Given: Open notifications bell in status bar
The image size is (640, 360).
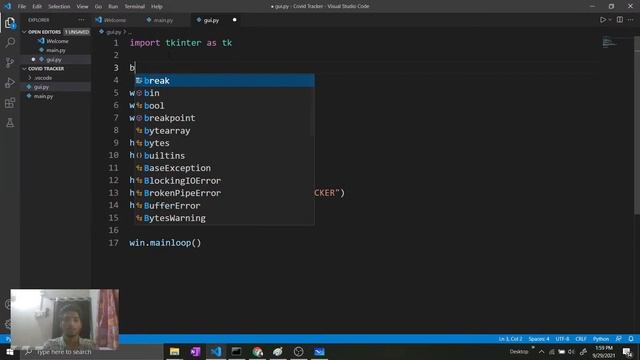Looking at the screenshot, I should coord(631,339).
